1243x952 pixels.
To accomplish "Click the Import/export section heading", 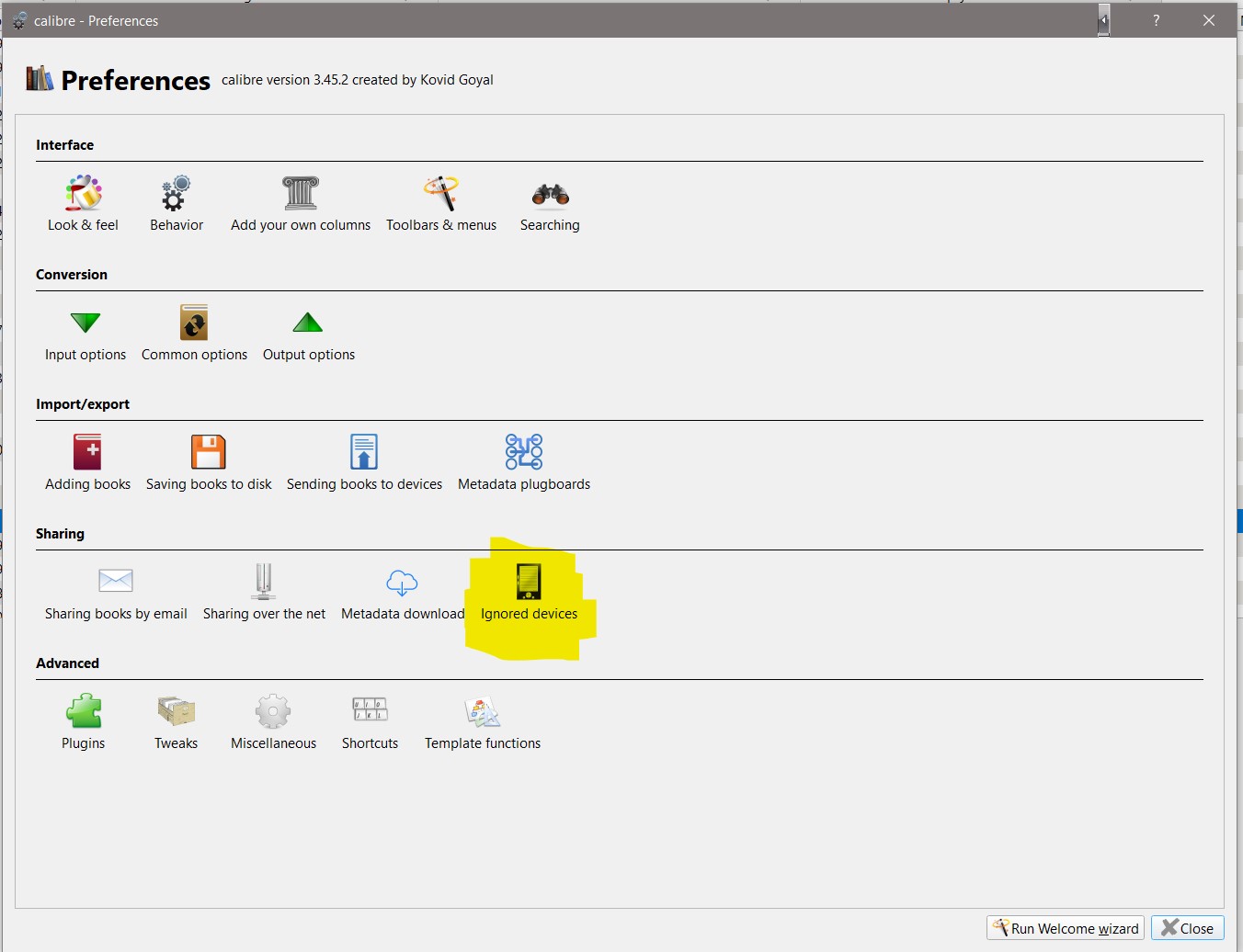I will pyautogui.click(x=83, y=404).
